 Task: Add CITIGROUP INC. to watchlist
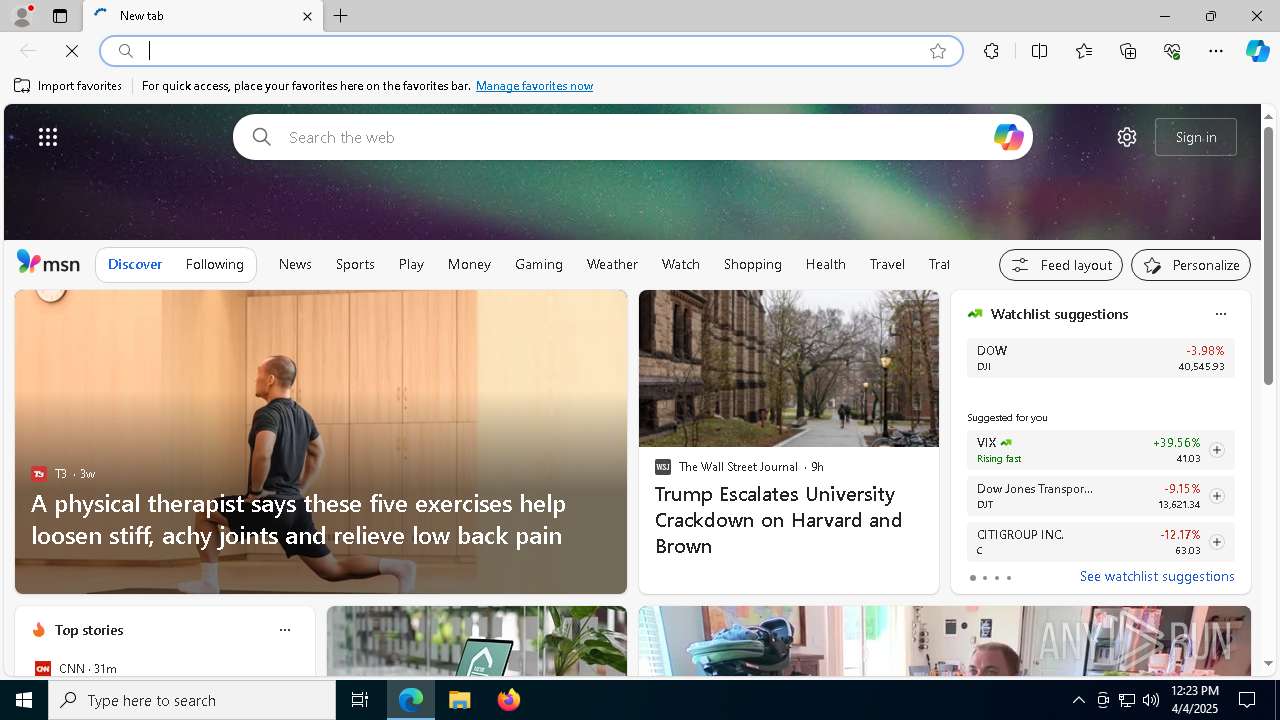(x=1216, y=542)
